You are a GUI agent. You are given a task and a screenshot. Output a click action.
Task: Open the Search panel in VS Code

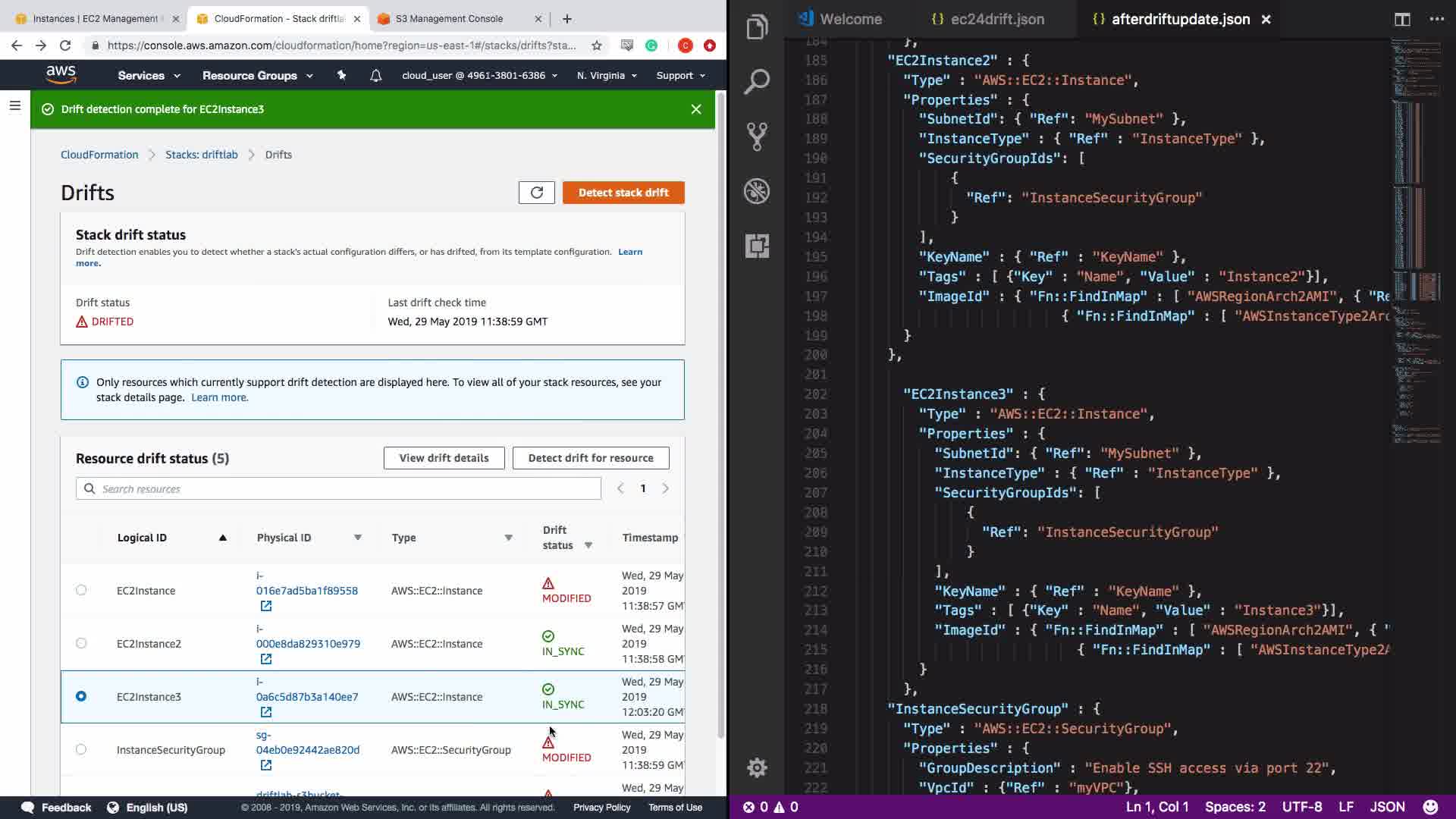(x=756, y=82)
